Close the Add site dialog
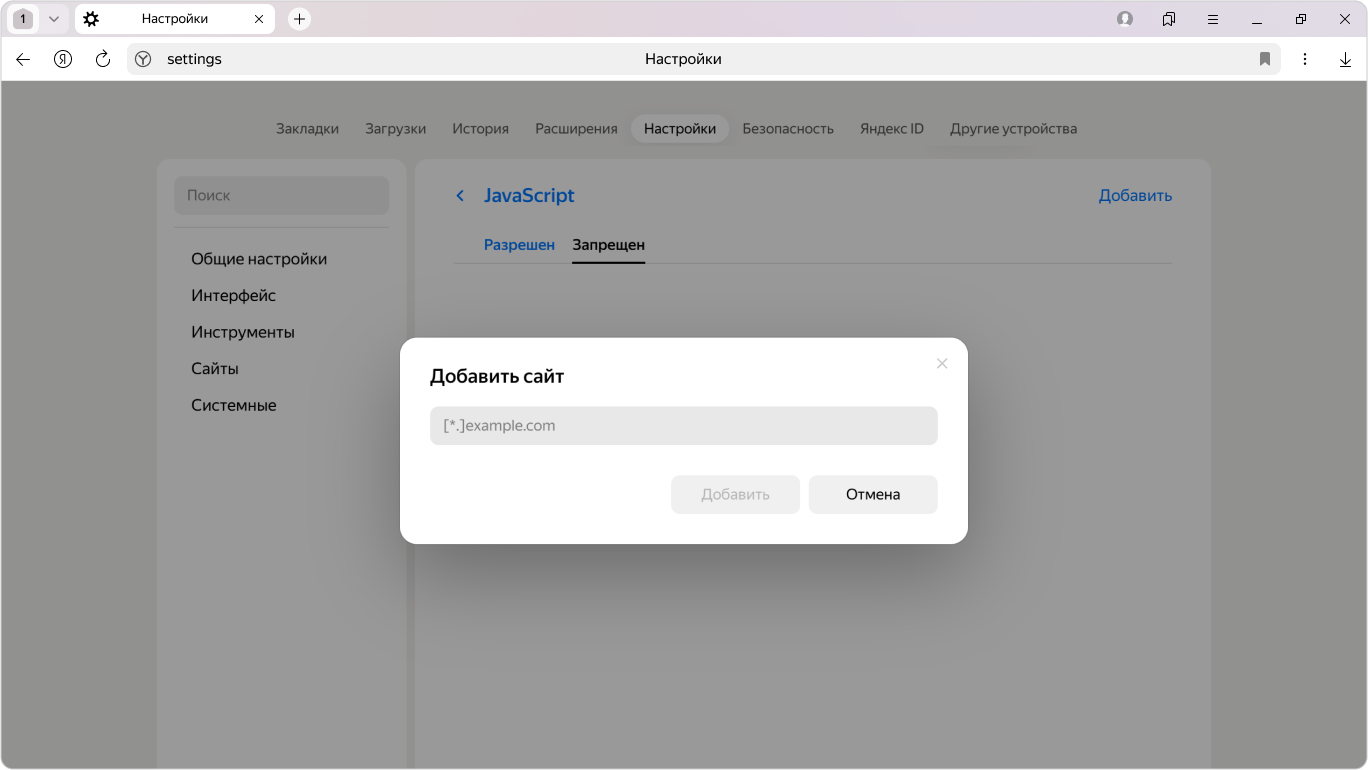Viewport: 1368px width, 770px height. coord(941,364)
